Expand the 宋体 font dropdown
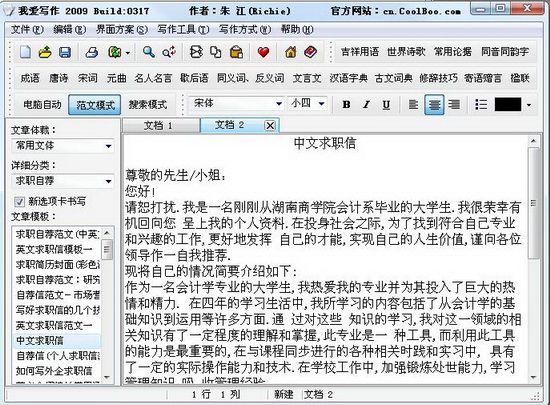 [x=236, y=104]
